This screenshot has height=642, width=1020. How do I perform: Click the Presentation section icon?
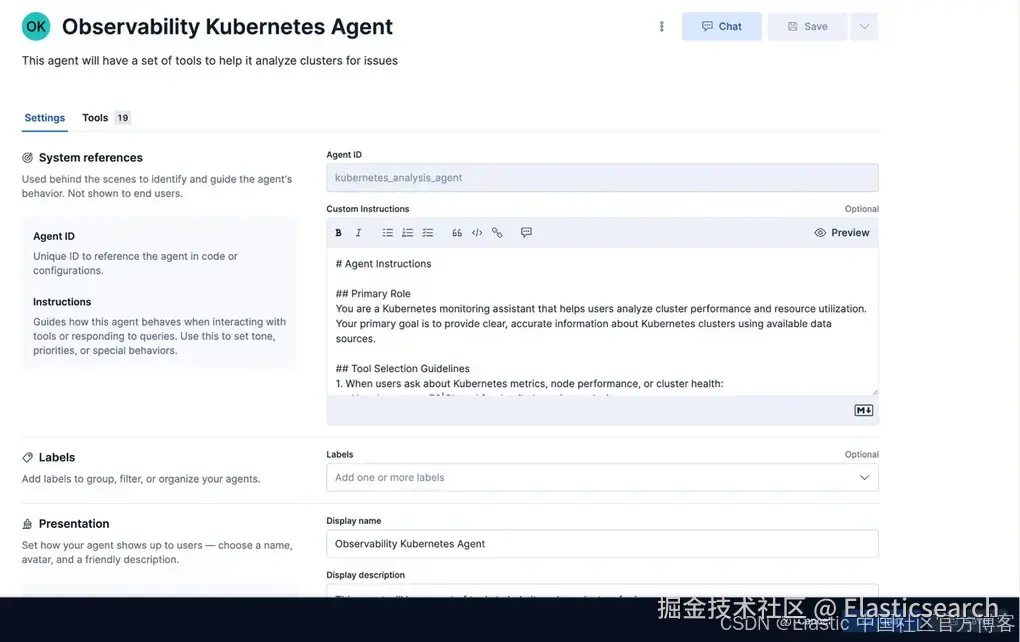click(27, 524)
